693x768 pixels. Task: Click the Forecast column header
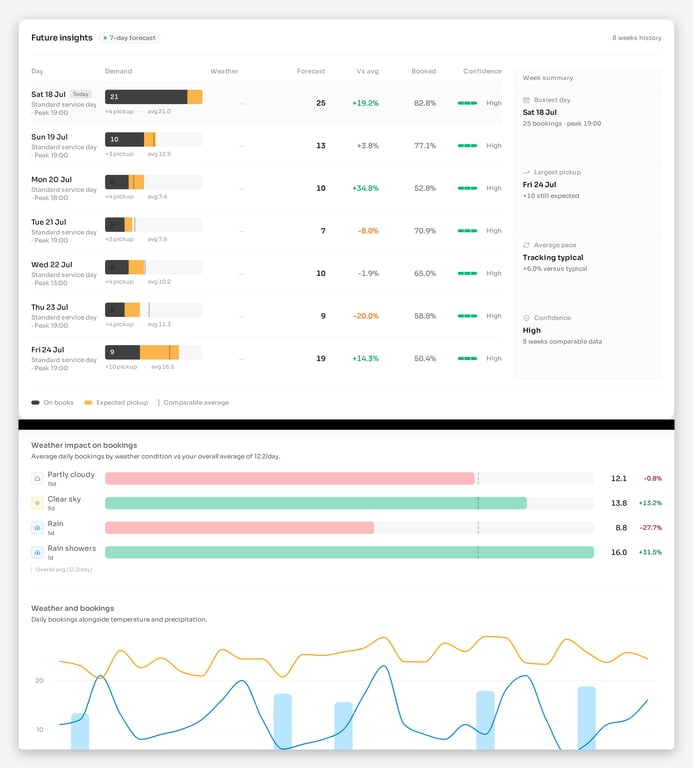click(x=311, y=71)
